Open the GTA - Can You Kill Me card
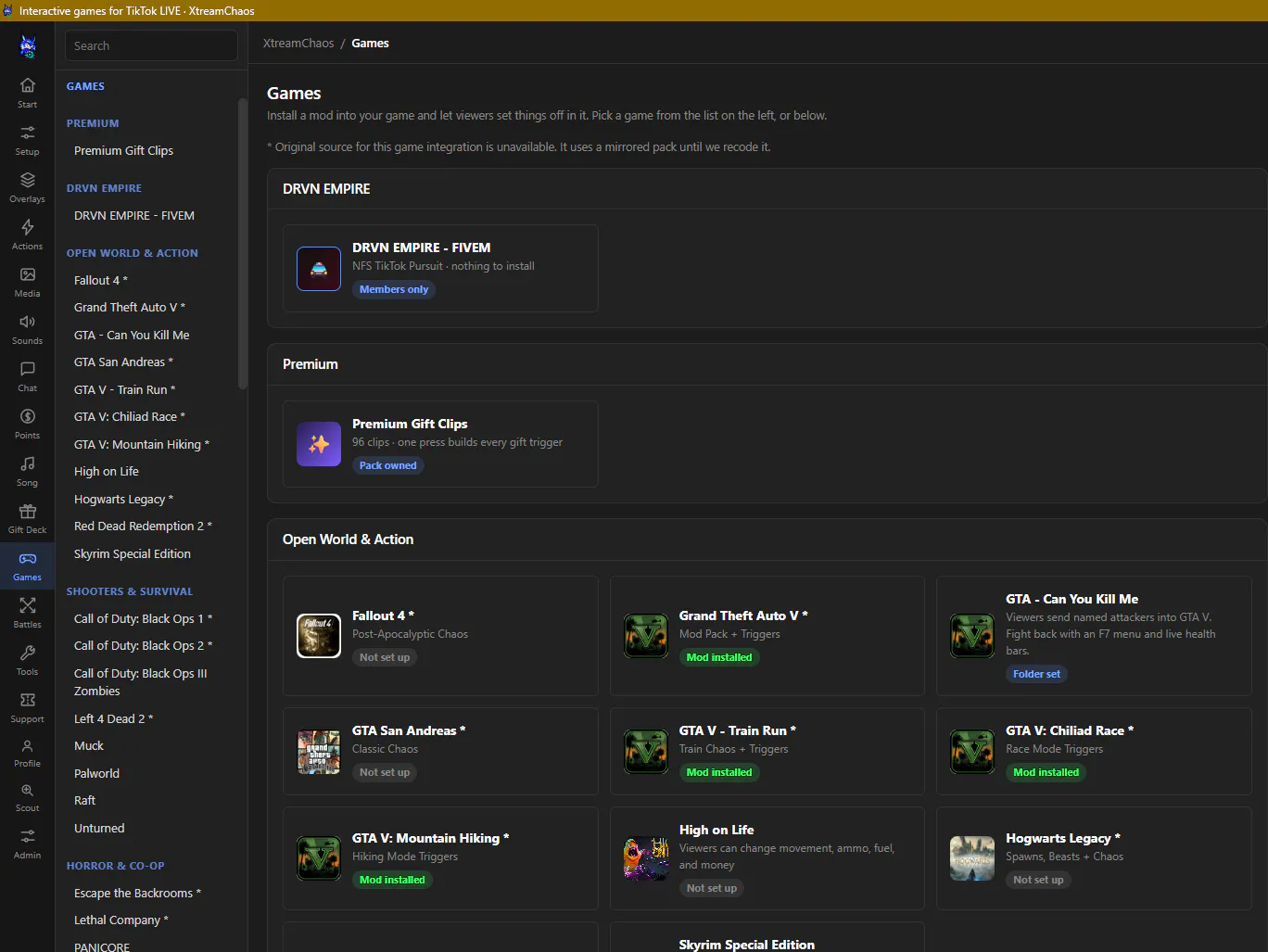Viewport: 1268px width, 952px height. tap(1094, 636)
